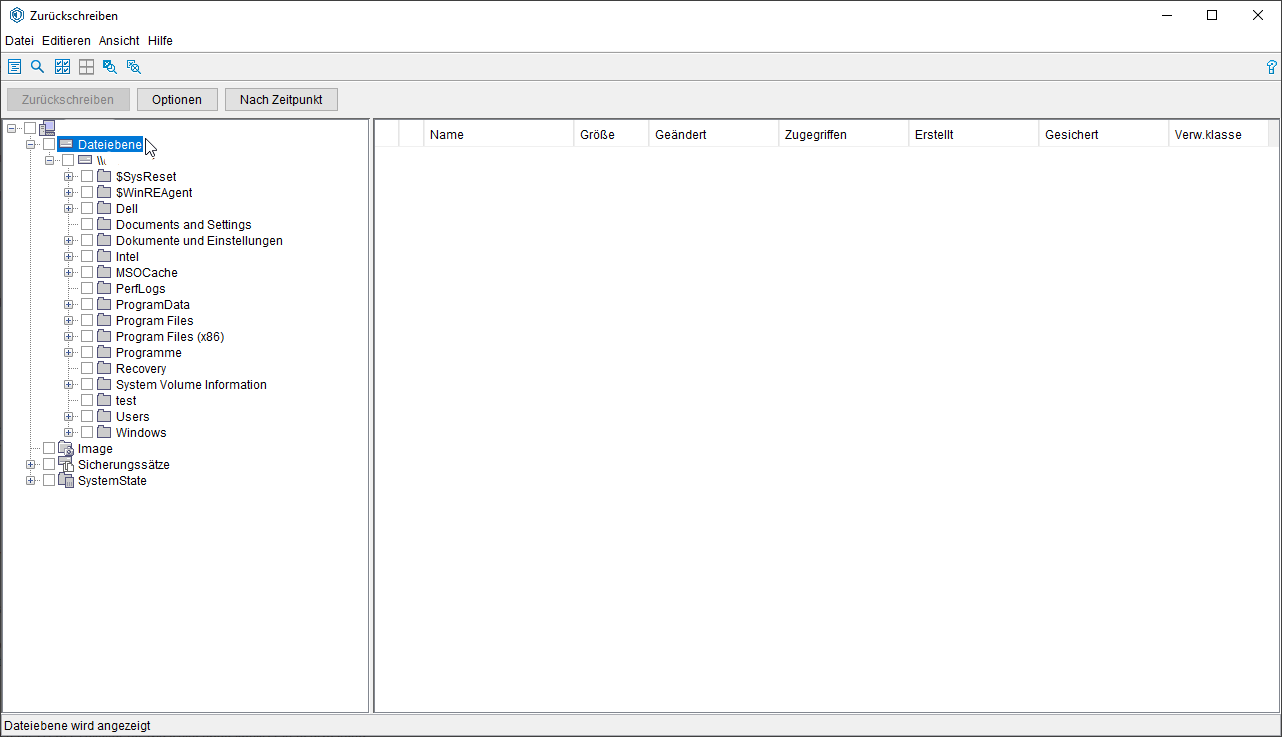Screen dimensions: 1282x737
Task: Check the Documents and Settings checkbox
Action: click(x=87, y=225)
